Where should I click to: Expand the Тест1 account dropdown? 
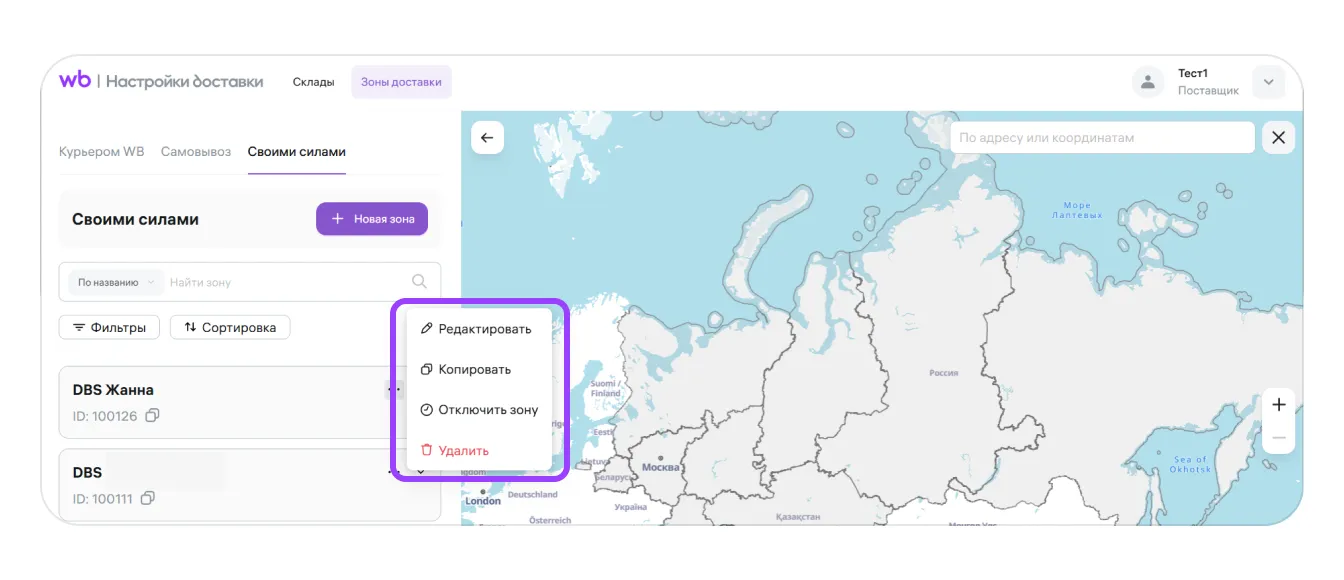[1268, 82]
